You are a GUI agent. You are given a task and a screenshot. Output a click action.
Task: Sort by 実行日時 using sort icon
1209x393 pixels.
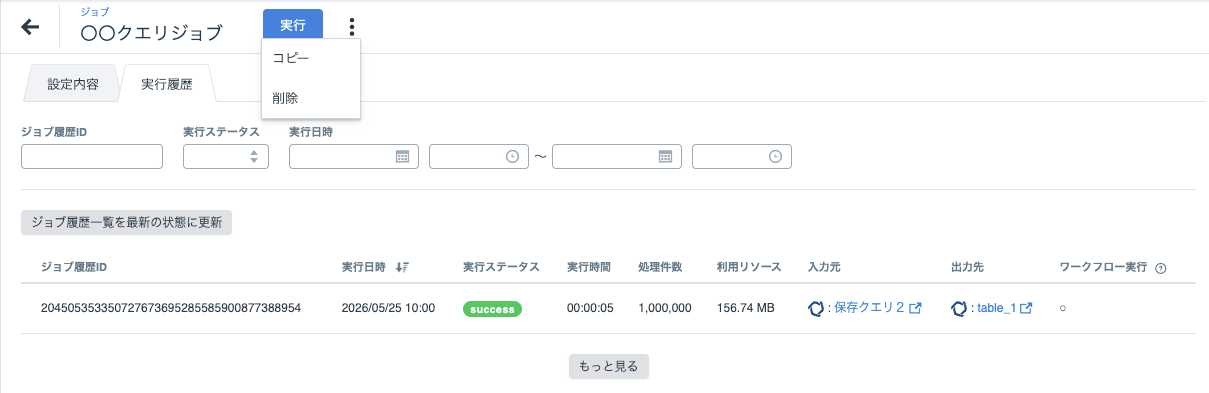tap(403, 267)
